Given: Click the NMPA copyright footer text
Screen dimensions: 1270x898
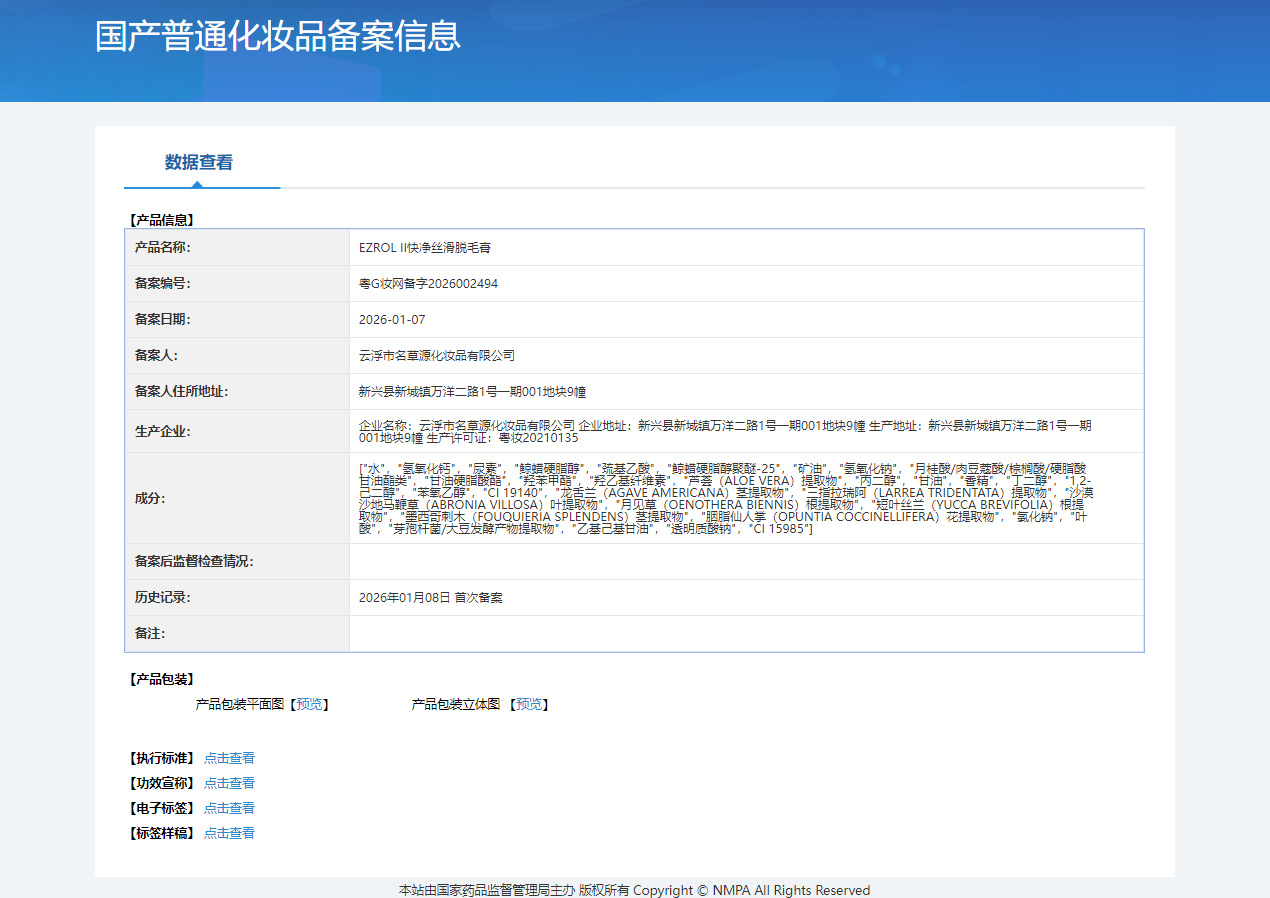Looking at the screenshot, I should pos(634,890).
